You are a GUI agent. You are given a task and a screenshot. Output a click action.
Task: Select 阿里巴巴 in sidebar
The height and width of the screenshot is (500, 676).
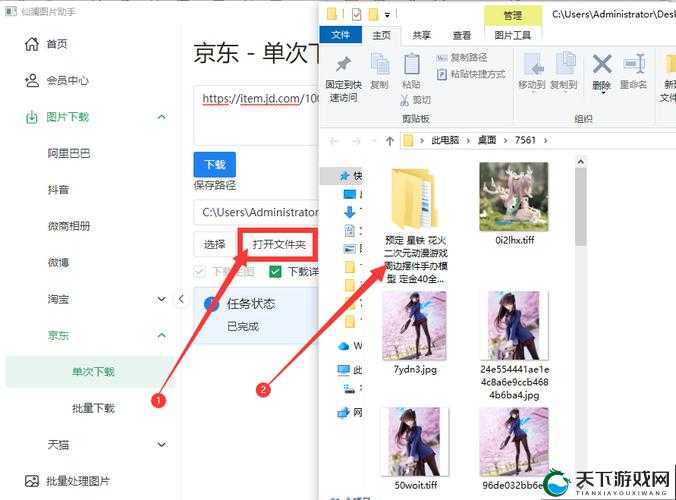tap(69, 153)
